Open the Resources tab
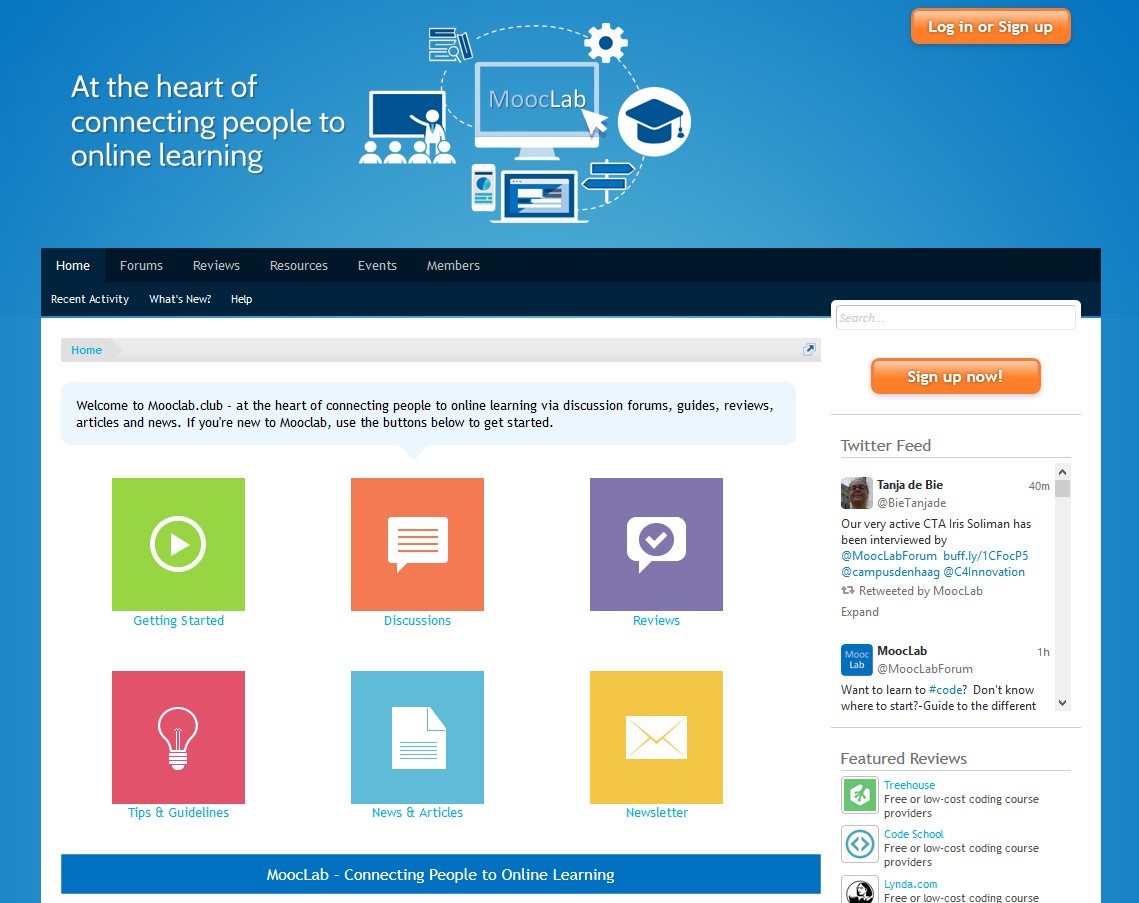Viewport: 1139px width, 903px height. (299, 265)
